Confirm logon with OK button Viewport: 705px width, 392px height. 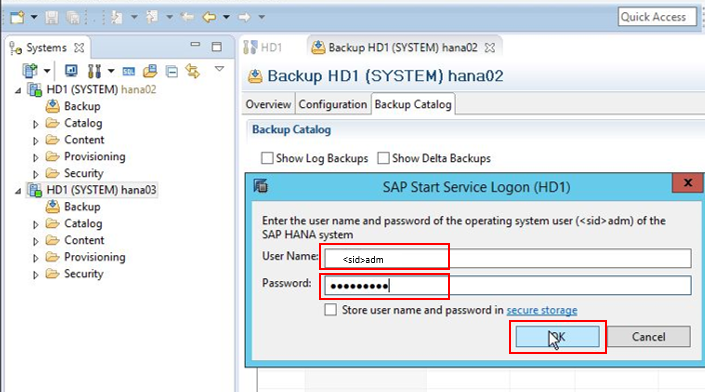point(557,337)
